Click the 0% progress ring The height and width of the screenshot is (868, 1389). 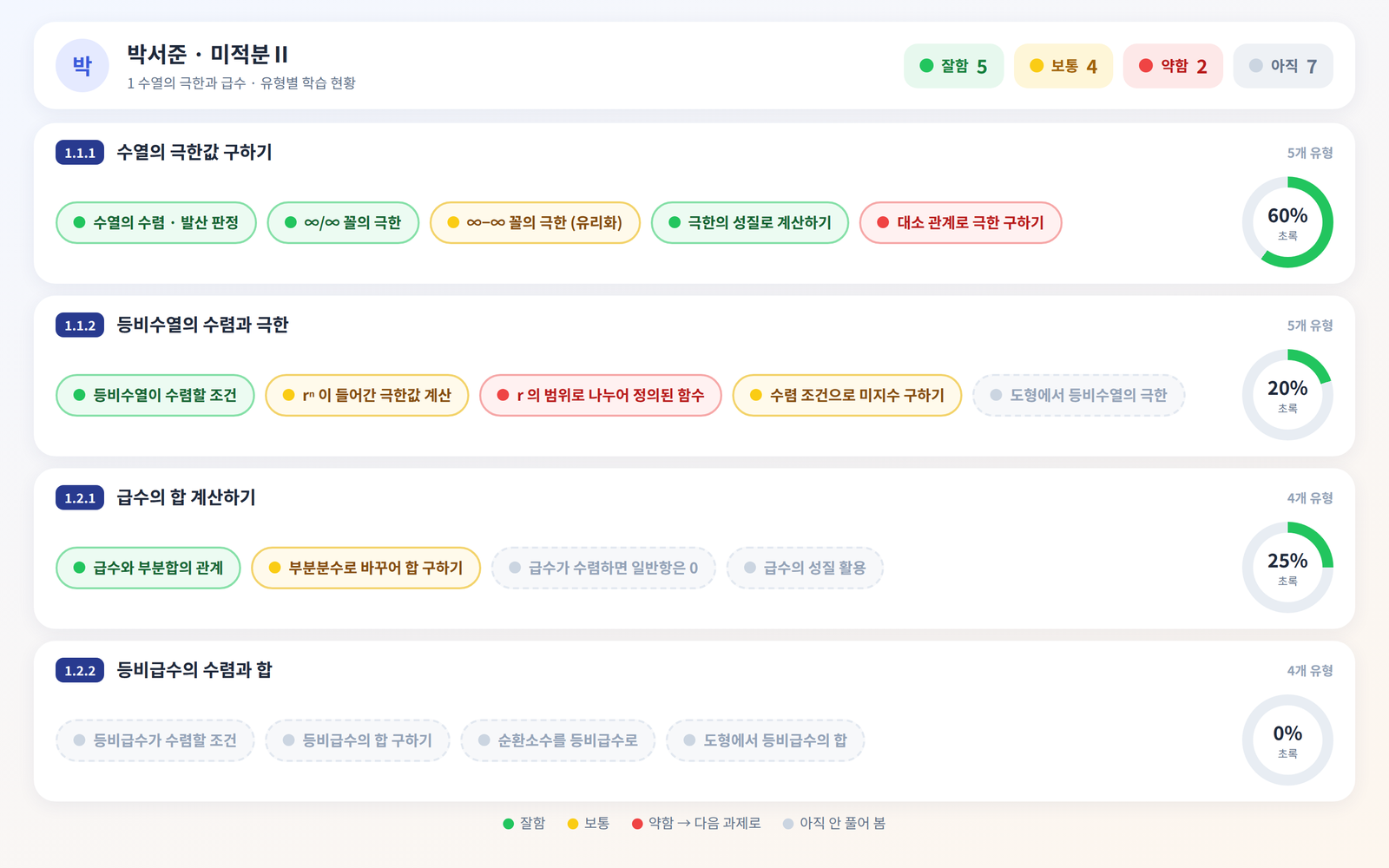click(1287, 740)
